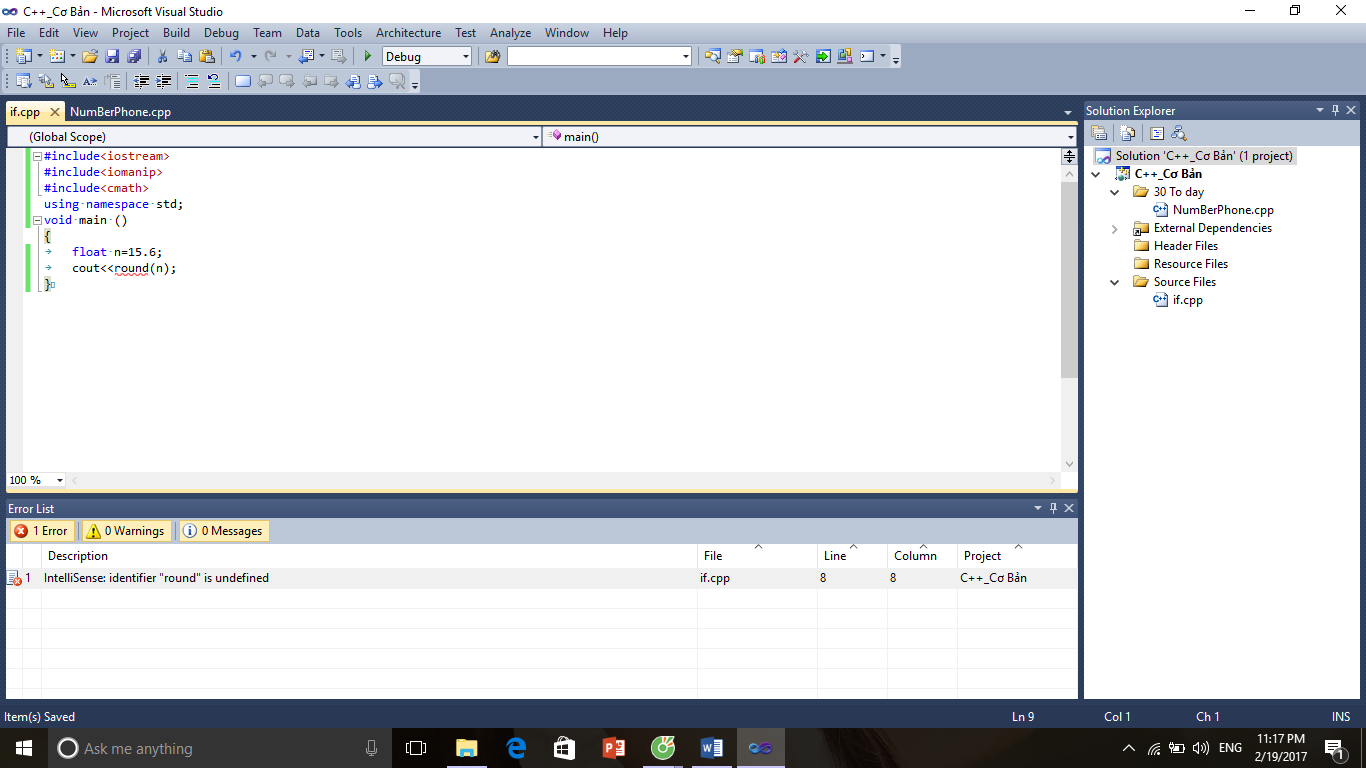This screenshot has height=768, width=1366.
Task: Open if.cpp in Solution Explorer
Action: coord(1187,300)
